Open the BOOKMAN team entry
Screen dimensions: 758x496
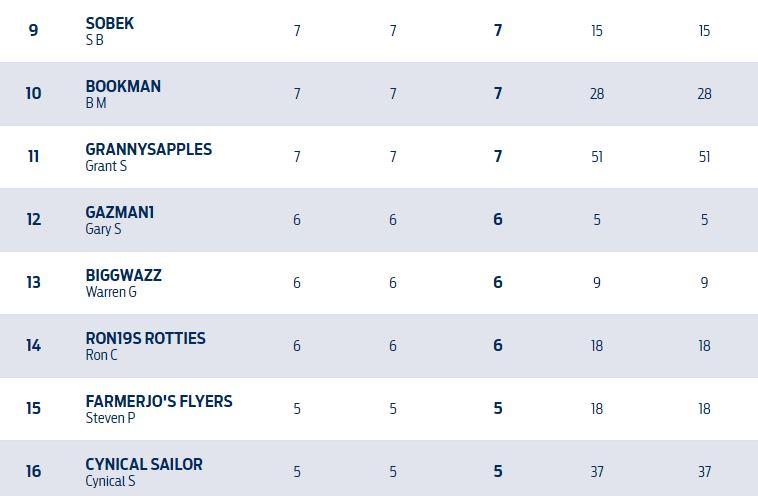tap(123, 86)
